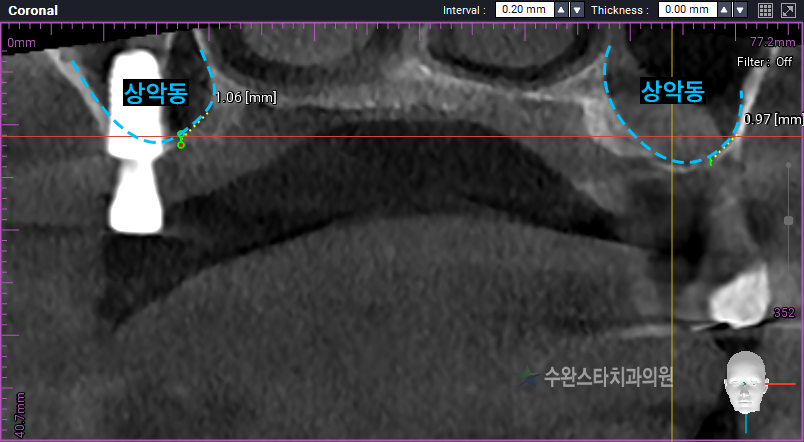Click the vertical slice slider handle
804x442 pixels.
789,220
